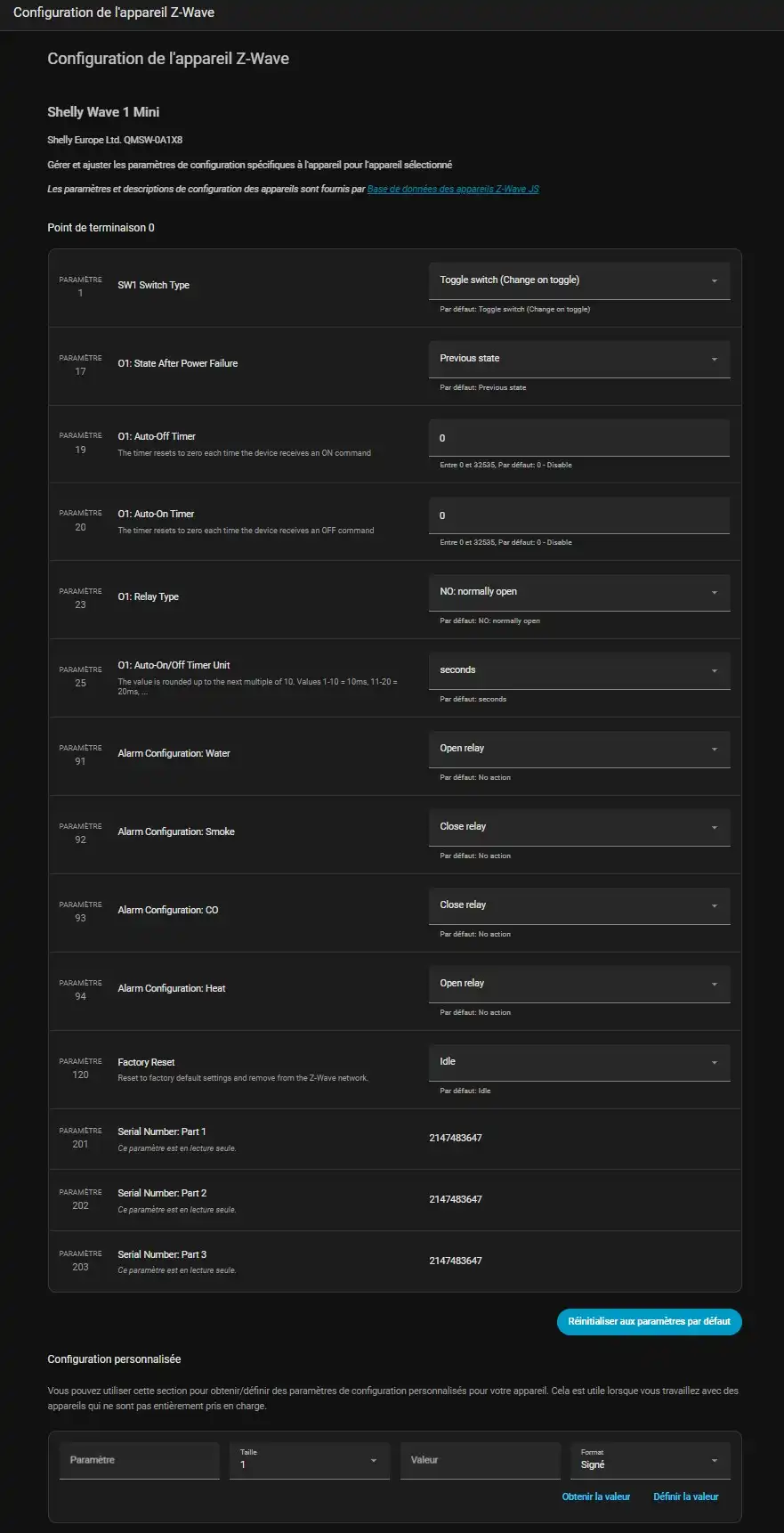The image size is (784, 1533).
Task: Click the arrow icon for Timer Unit dropdown
Action: [714, 670]
